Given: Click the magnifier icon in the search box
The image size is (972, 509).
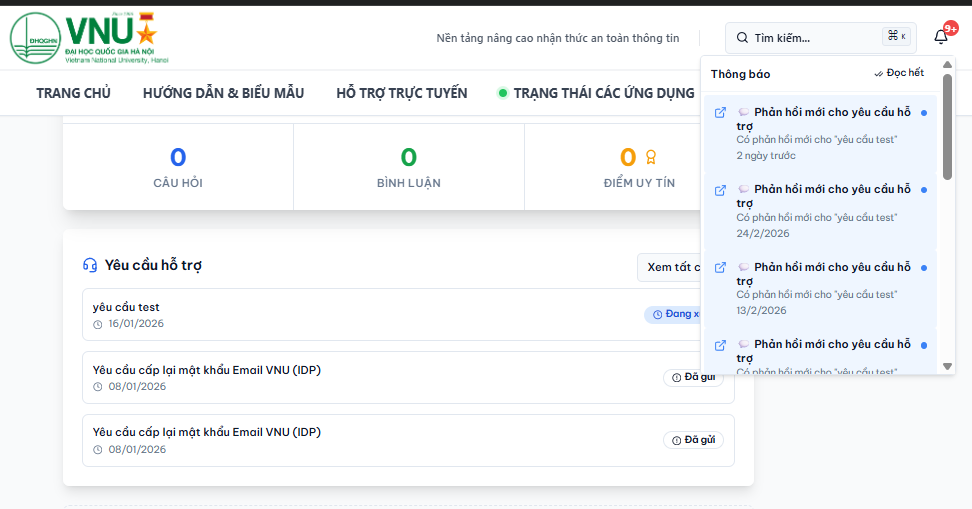Looking at the screenshot, I should (x=742, y=38).
